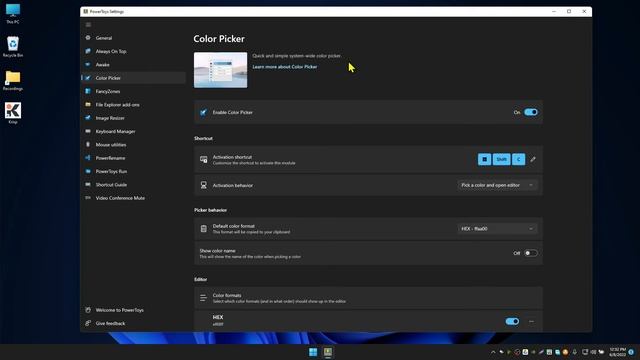Toggle the HEX color format switch
Screen dimensions: 640x360
(x=512, y=321)
